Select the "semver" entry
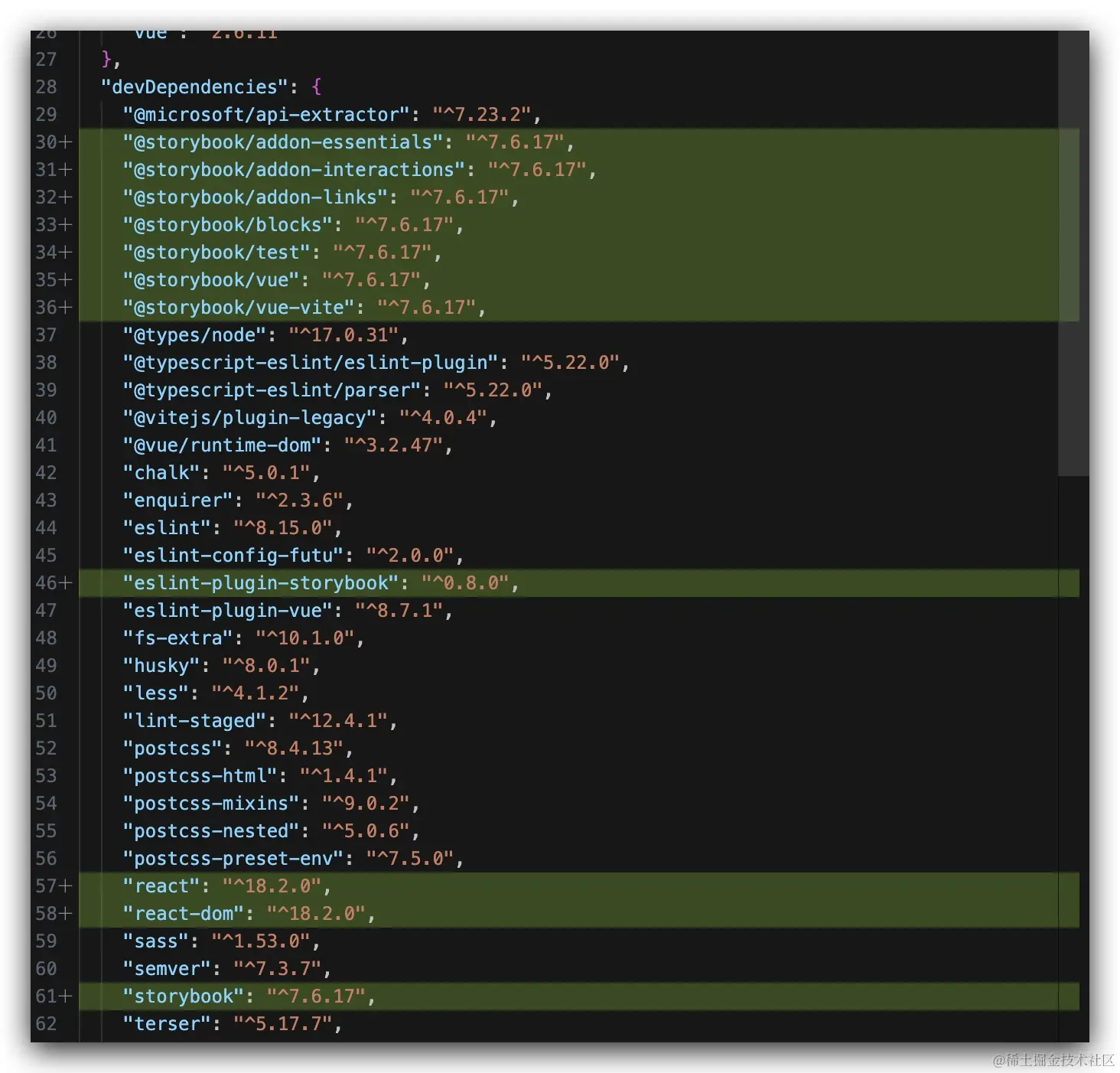The image size is (1120, 1073). [x=227, y=969]
